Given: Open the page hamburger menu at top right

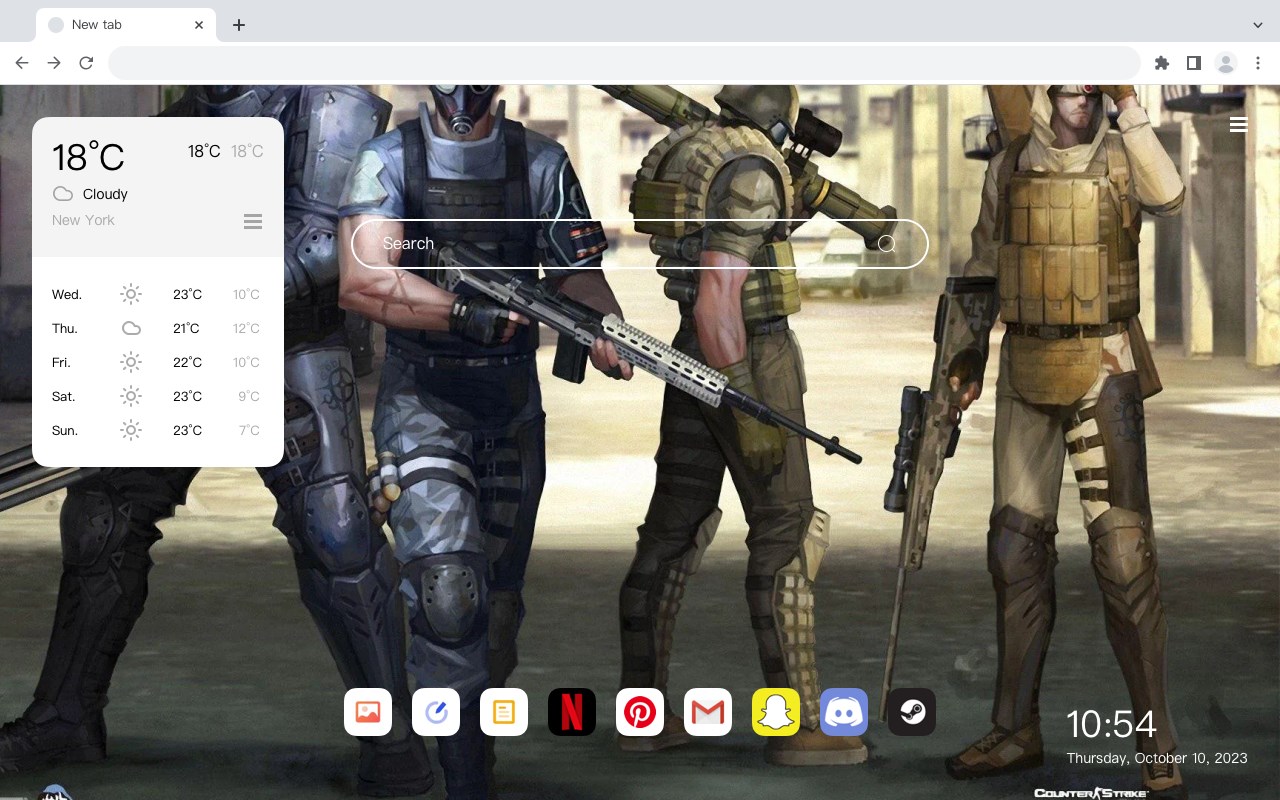Looking at the screenshot, I should [1238, 125].
